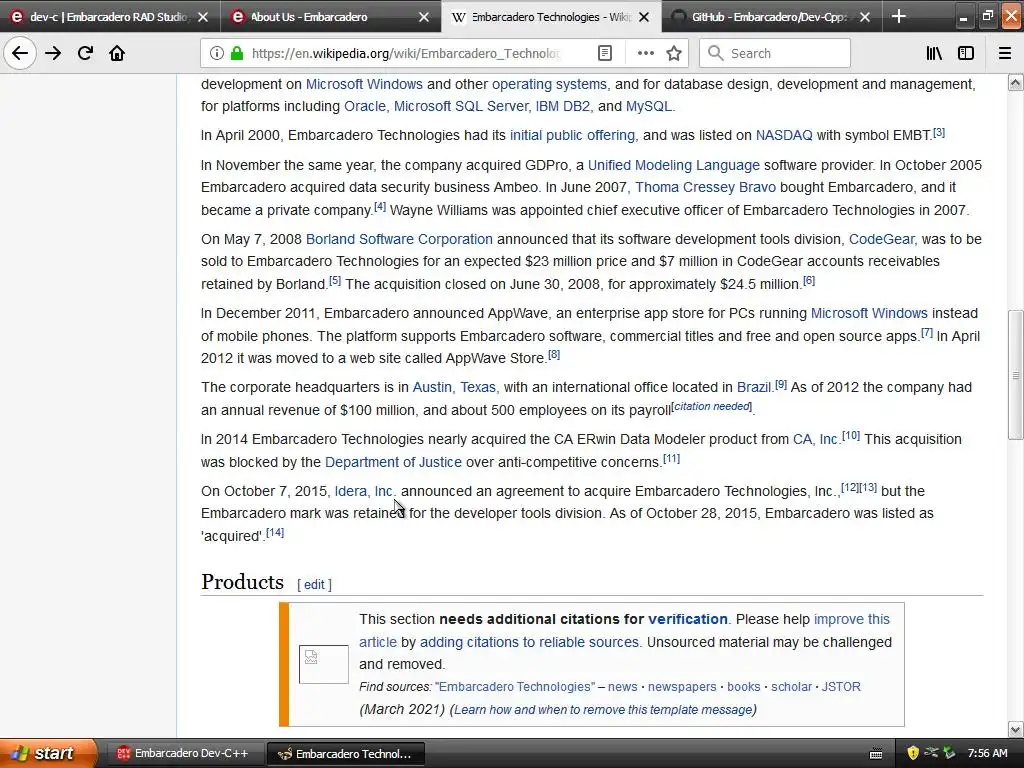The height and width of the screenshot is (768, 1024).
Task: Follow the Oracle link
Action: click(364, 106)
